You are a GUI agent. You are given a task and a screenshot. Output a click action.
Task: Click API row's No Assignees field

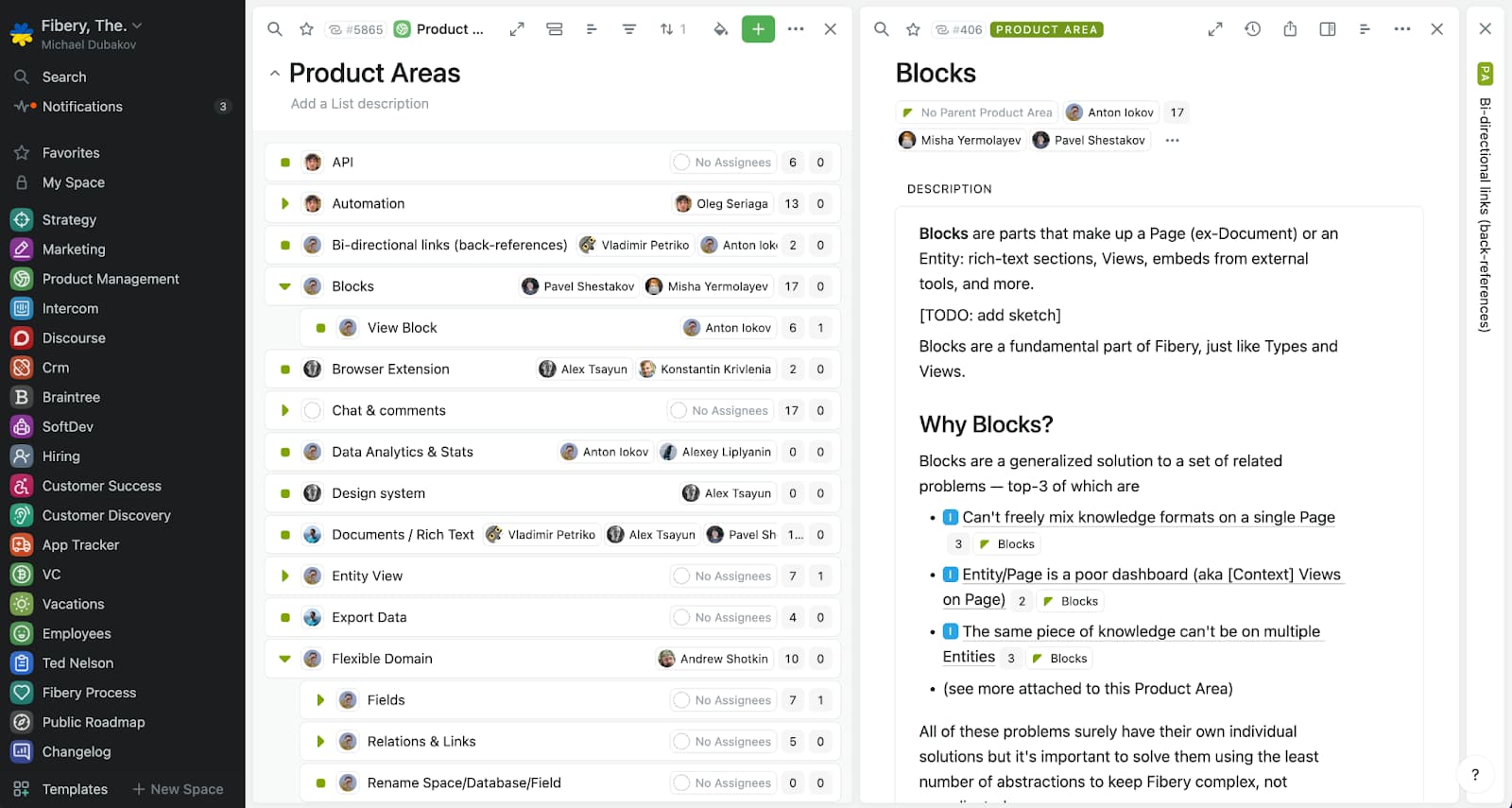(x=723, y=163)
